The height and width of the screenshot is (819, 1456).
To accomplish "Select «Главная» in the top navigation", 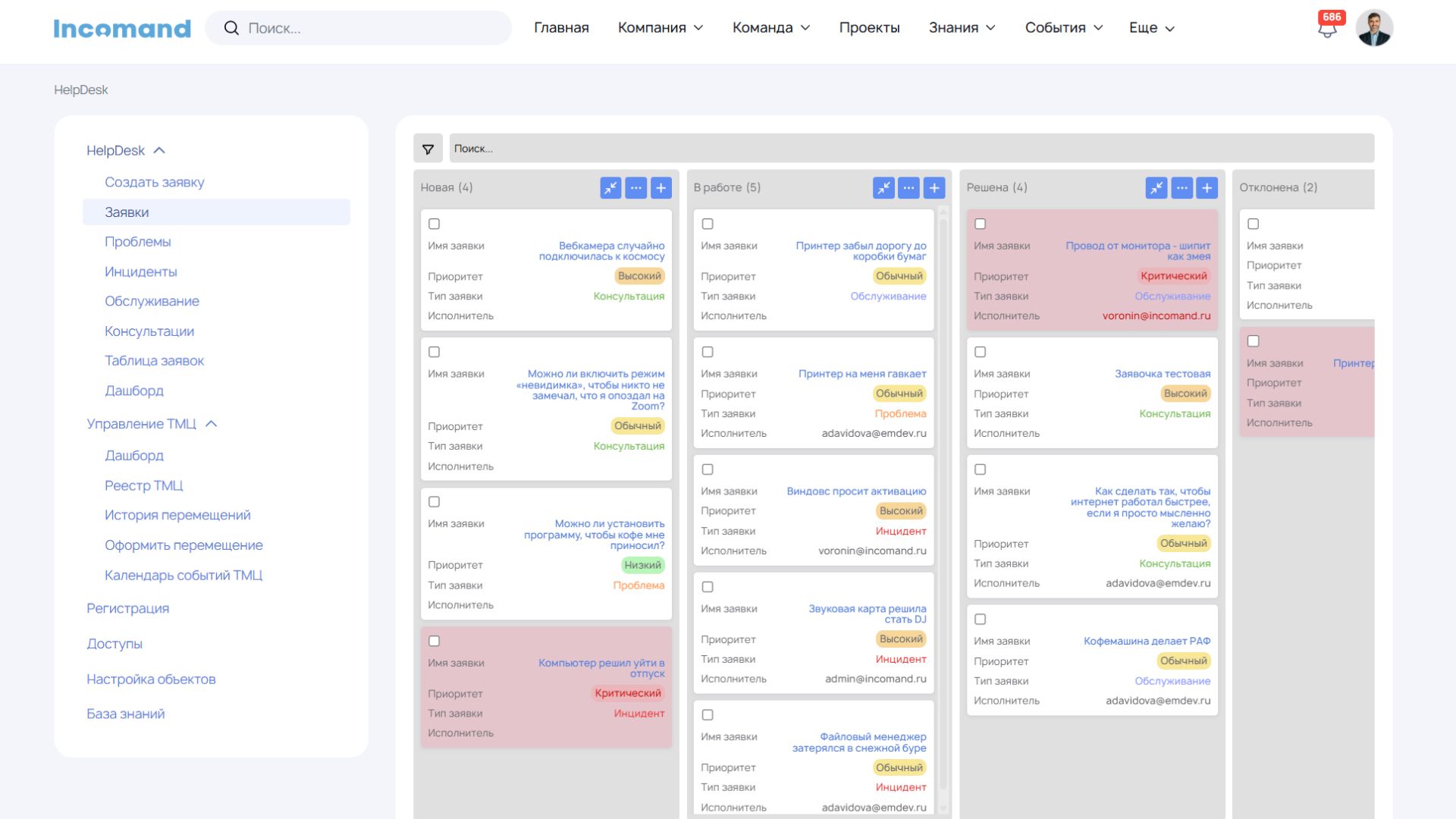I will (561, 27).
